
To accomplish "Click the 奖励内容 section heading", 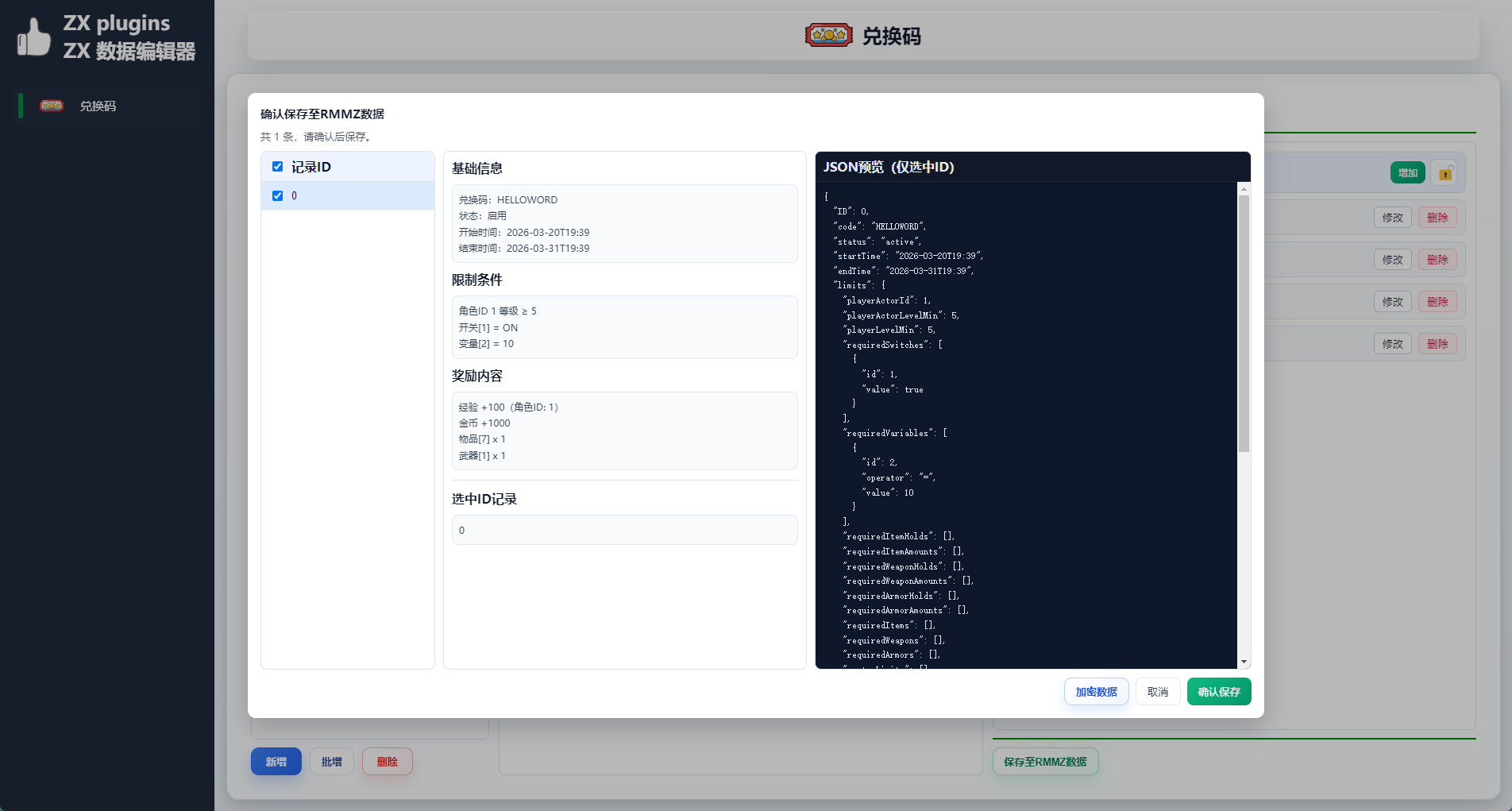I will pos(477,376).
